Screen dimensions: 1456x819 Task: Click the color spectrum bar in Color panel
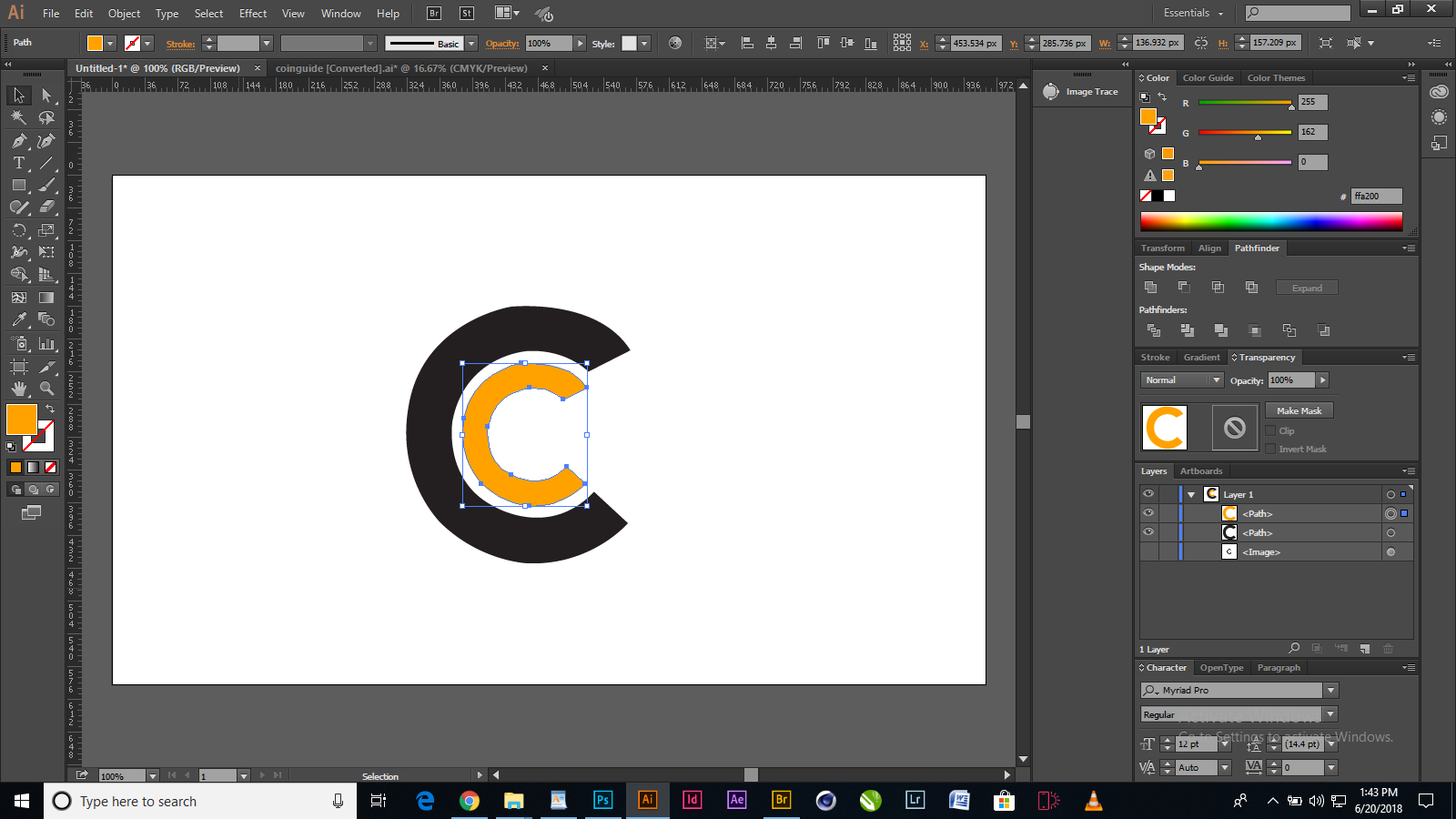point(1271,221)
